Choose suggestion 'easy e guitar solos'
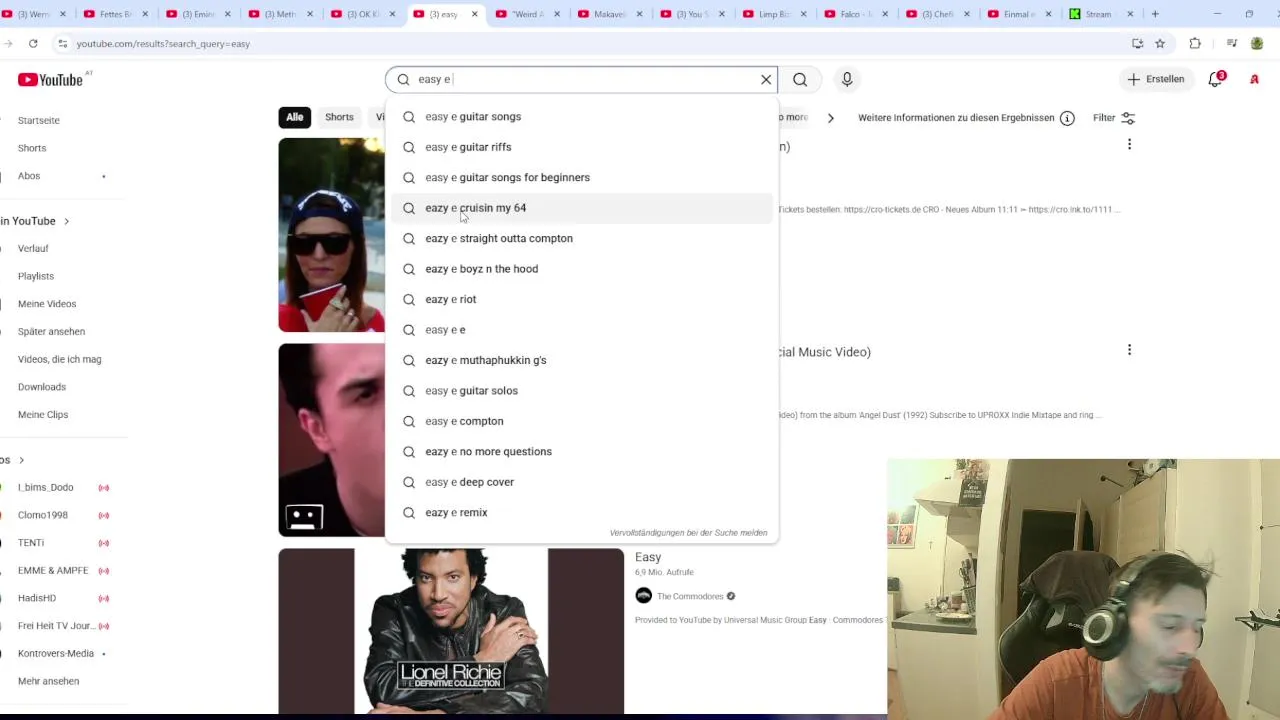Image resolution: width=1280 pixels, height=720 pixels. pyautogui.click(x=581, y=391)
